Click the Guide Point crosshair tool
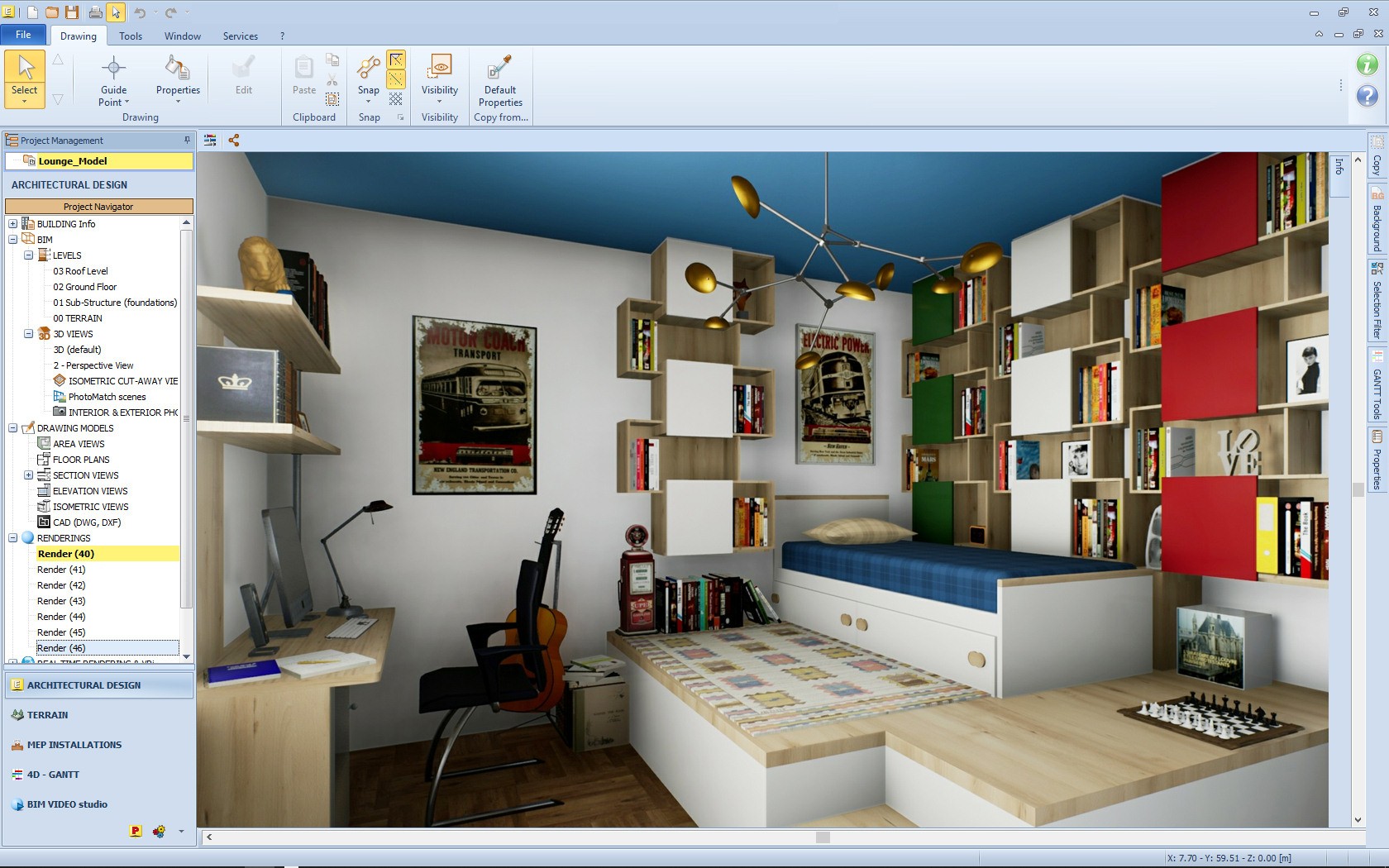This screenshot has height=868, width=1389. (114, 80)
